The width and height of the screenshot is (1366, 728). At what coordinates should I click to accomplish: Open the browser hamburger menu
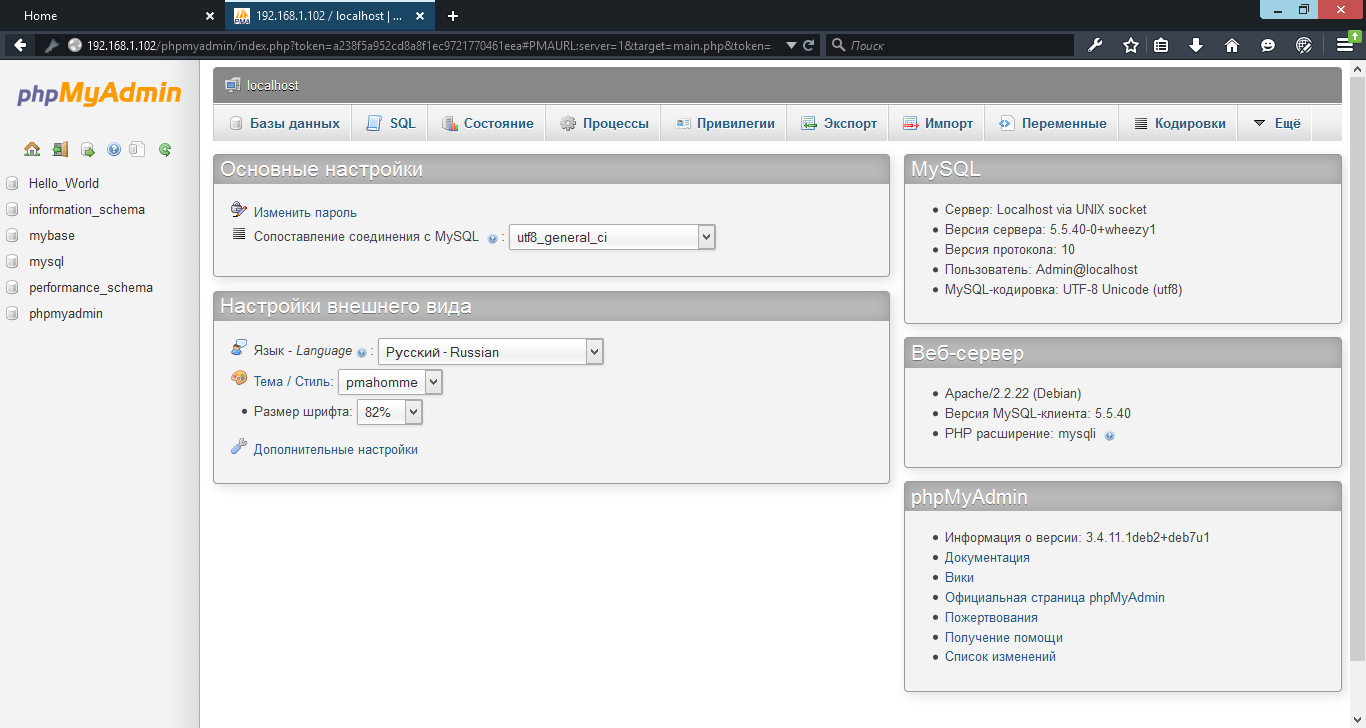click(1345, 45)
